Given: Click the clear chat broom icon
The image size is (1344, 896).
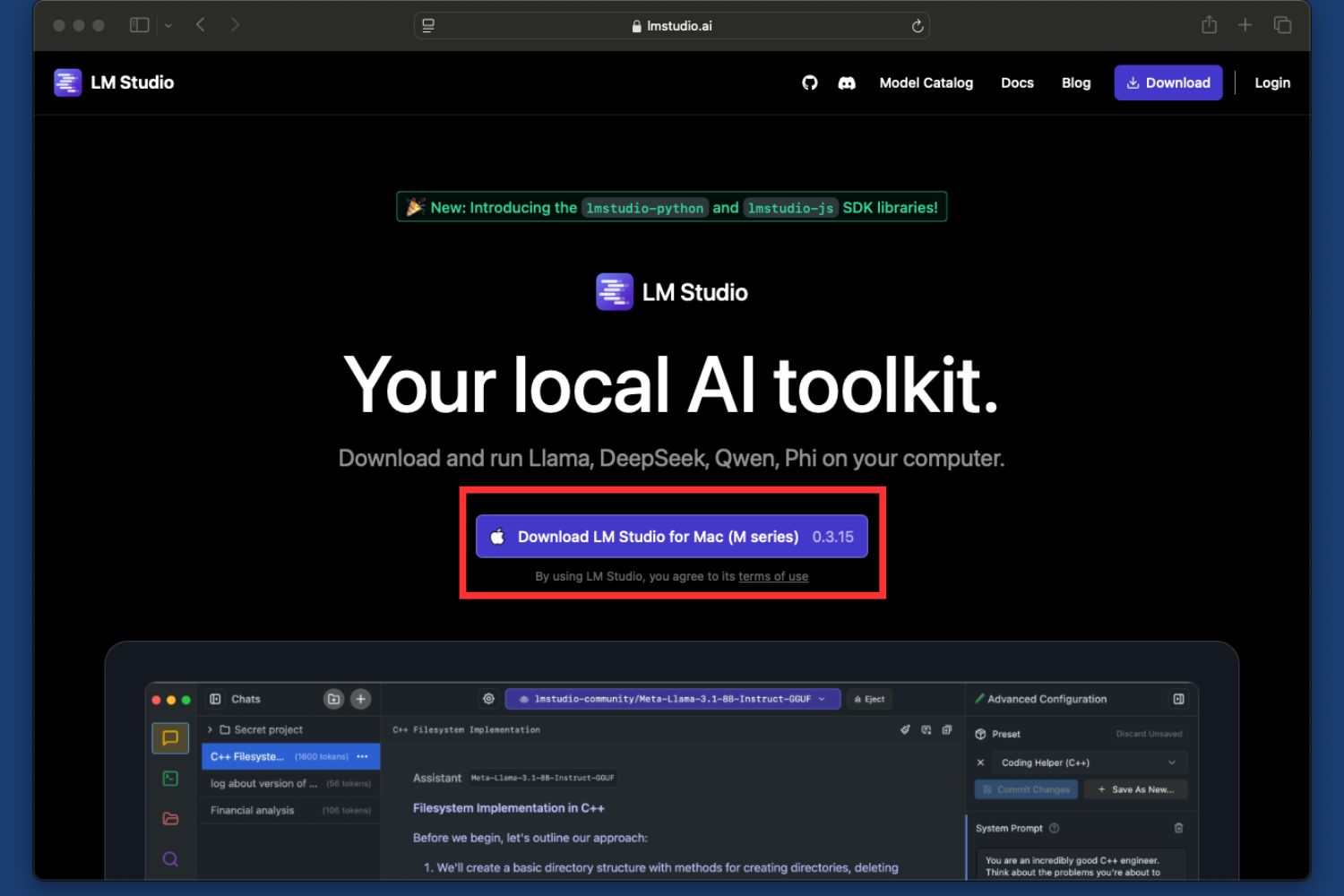Looking at the screenshot, I should (905, 729).
